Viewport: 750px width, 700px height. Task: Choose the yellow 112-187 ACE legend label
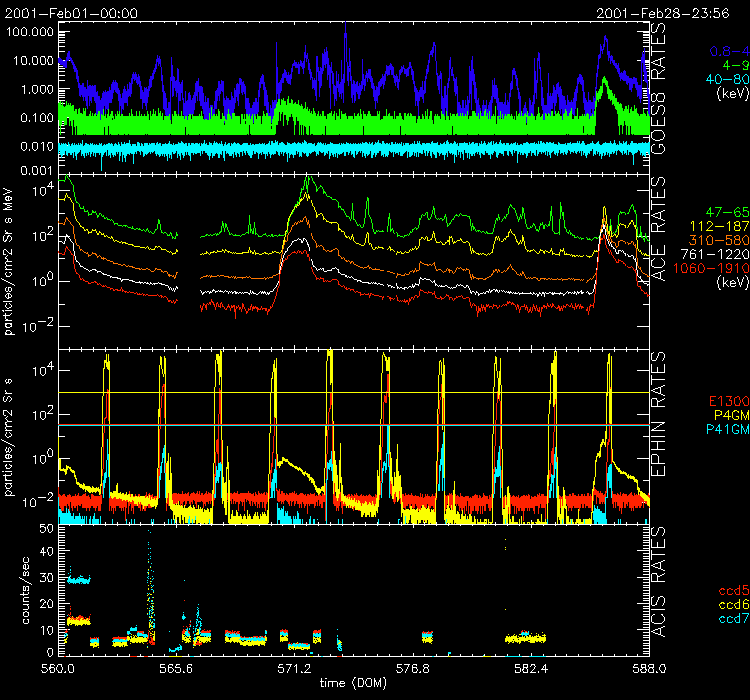click(x=720, y=227)
